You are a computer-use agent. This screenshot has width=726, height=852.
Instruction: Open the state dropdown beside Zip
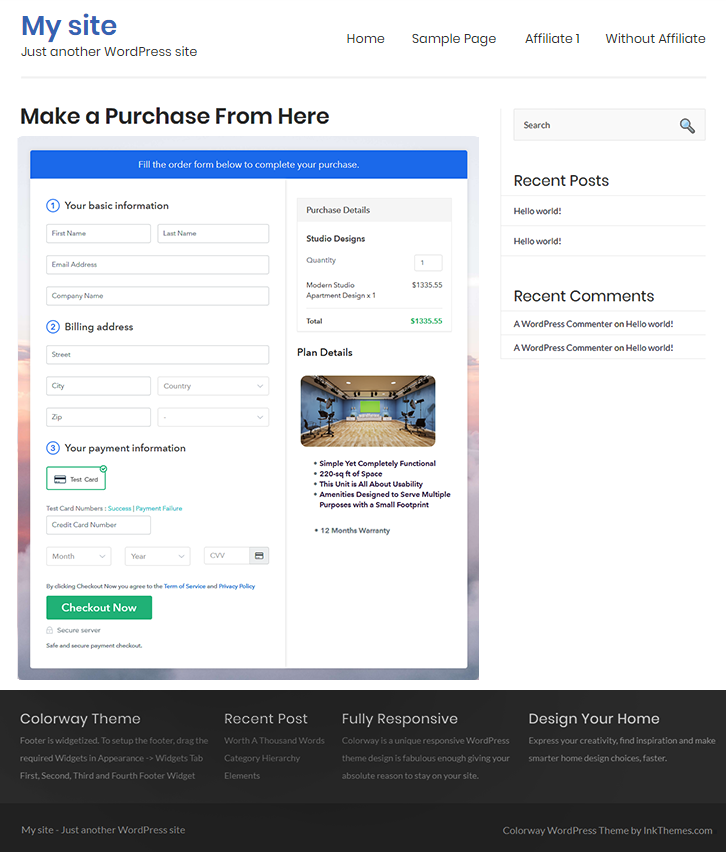pos(213,417)
